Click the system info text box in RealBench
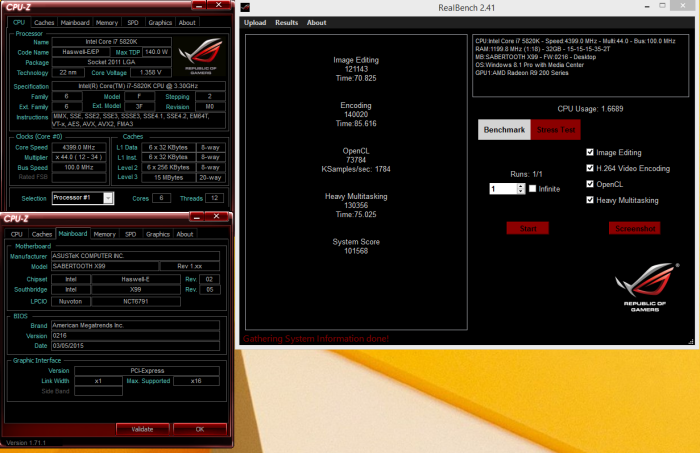Viewport: 700px width, 453px height. 580,66
